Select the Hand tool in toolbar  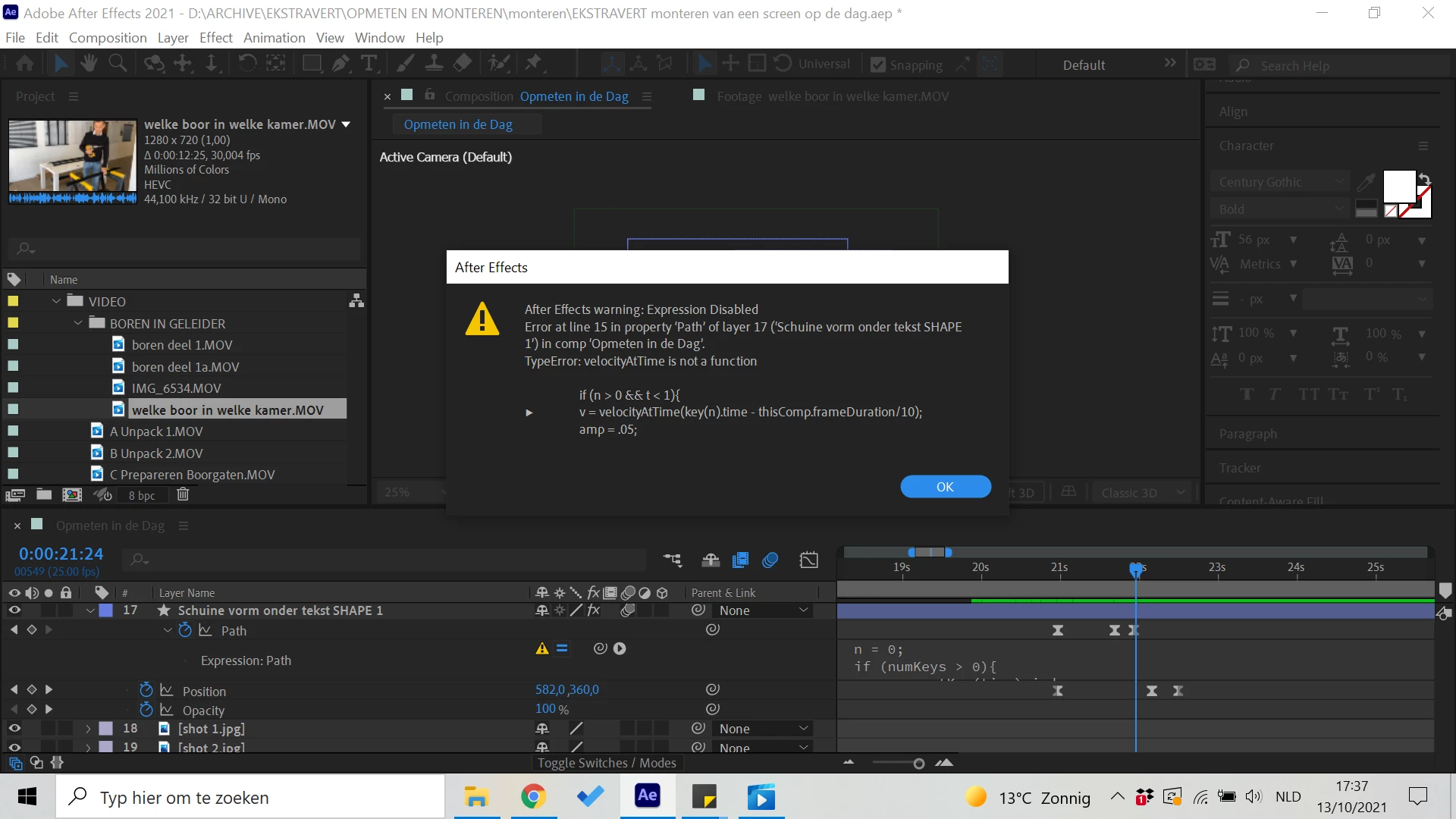pos(89,64)
